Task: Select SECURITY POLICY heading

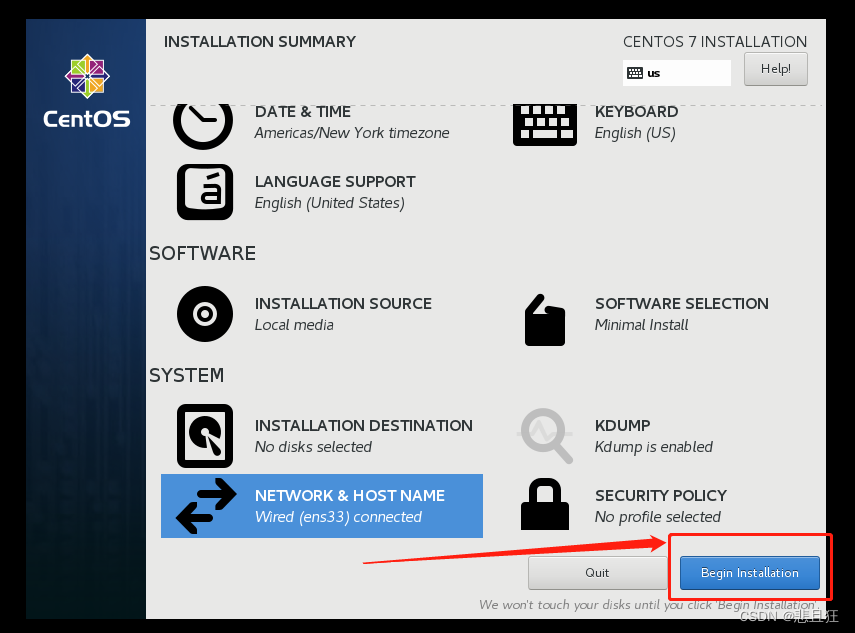Action: coord(661,496)
